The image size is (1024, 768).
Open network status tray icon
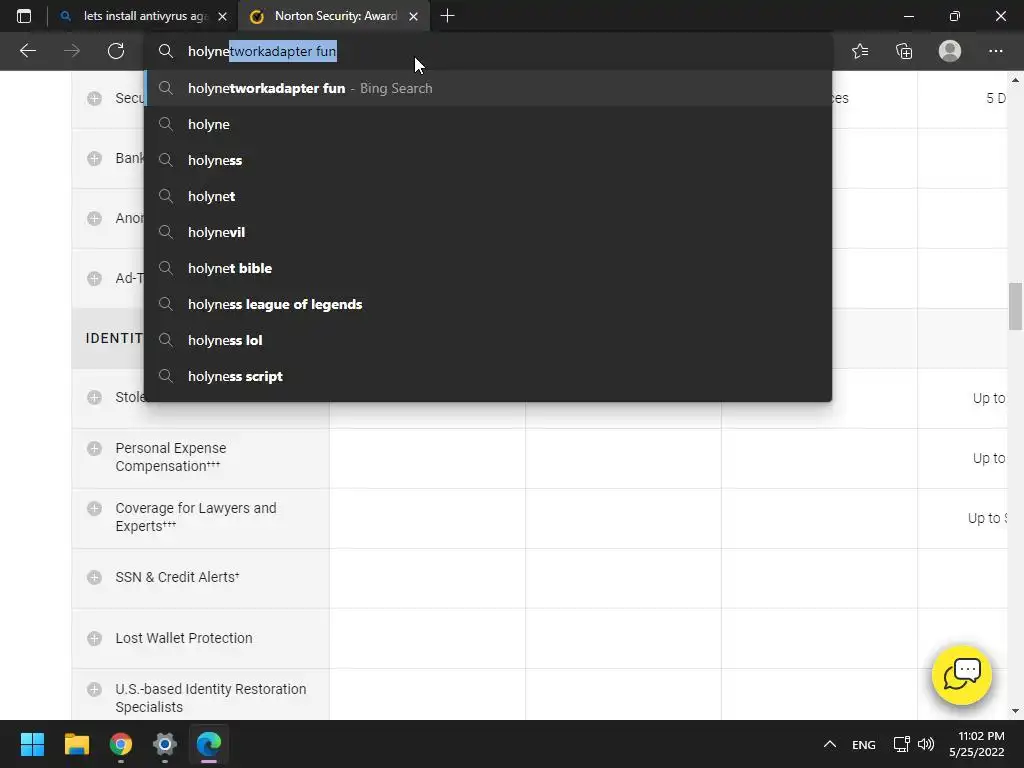coord(902,744)
